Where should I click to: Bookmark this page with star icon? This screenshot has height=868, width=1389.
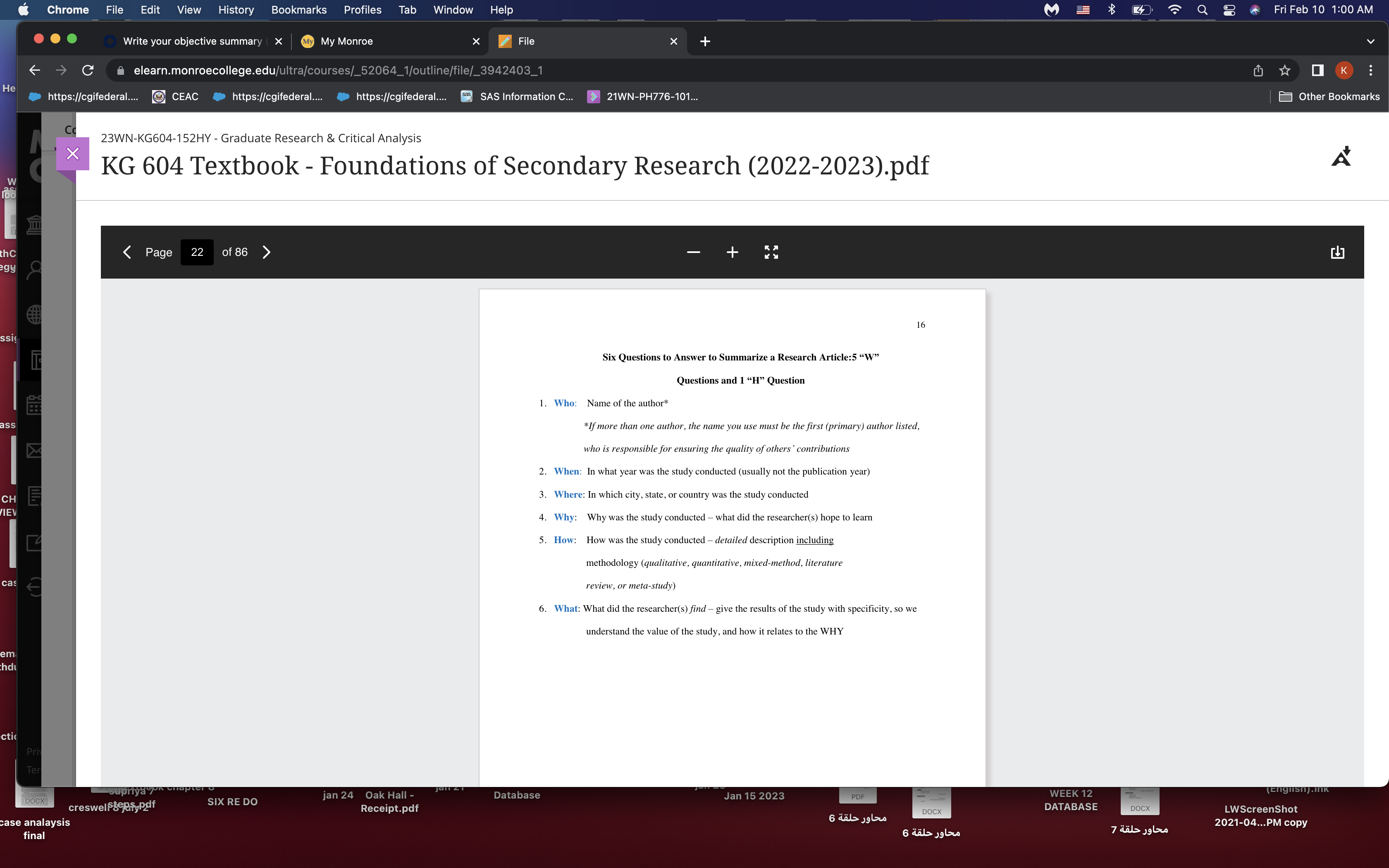[1284, 70]
